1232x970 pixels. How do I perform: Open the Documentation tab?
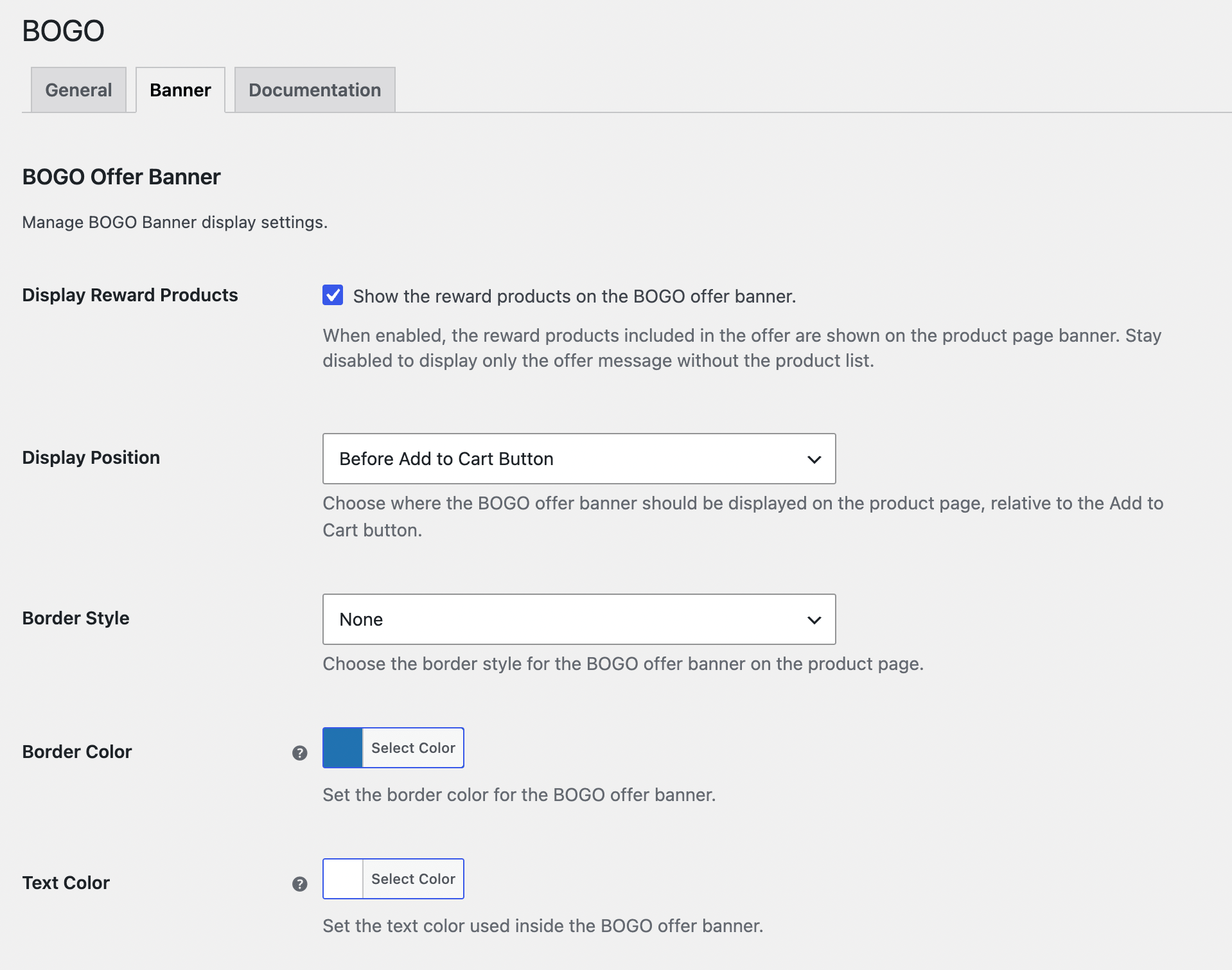click(x=315, y=90)
